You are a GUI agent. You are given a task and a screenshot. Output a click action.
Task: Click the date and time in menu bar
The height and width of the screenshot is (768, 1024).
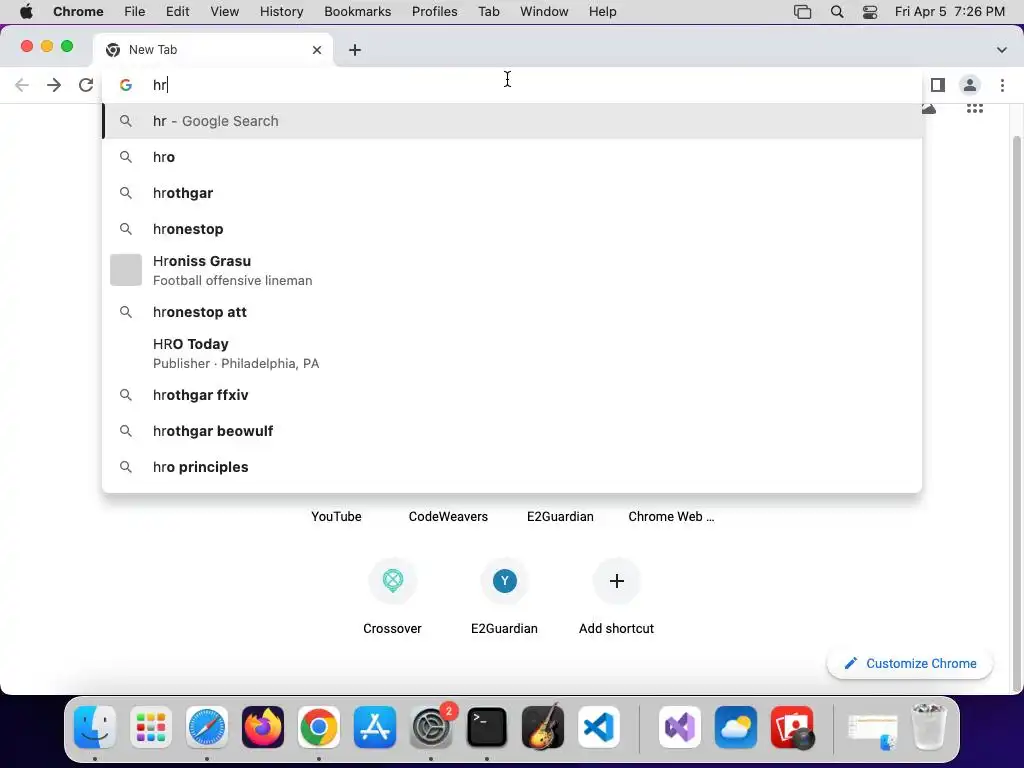click(950, 12)
